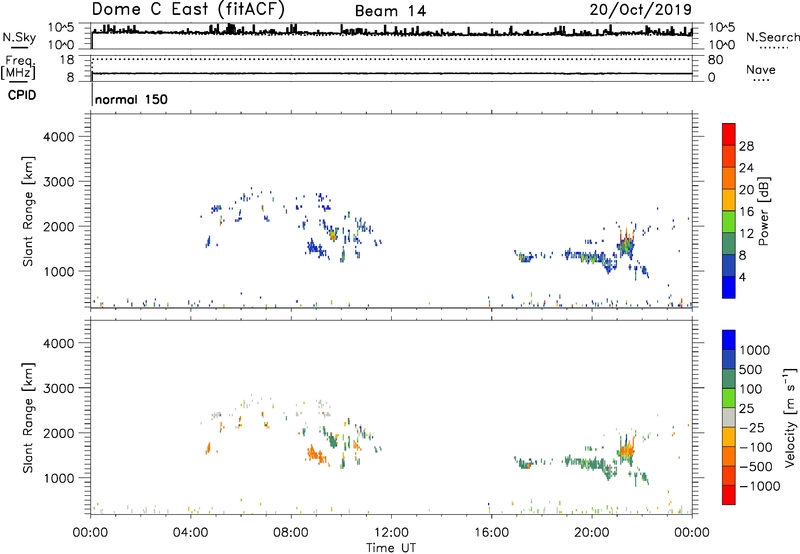Click the 'Slant Range [km]' label of power panel
This screenshot has height=554, width=800.
pos(28,212)
